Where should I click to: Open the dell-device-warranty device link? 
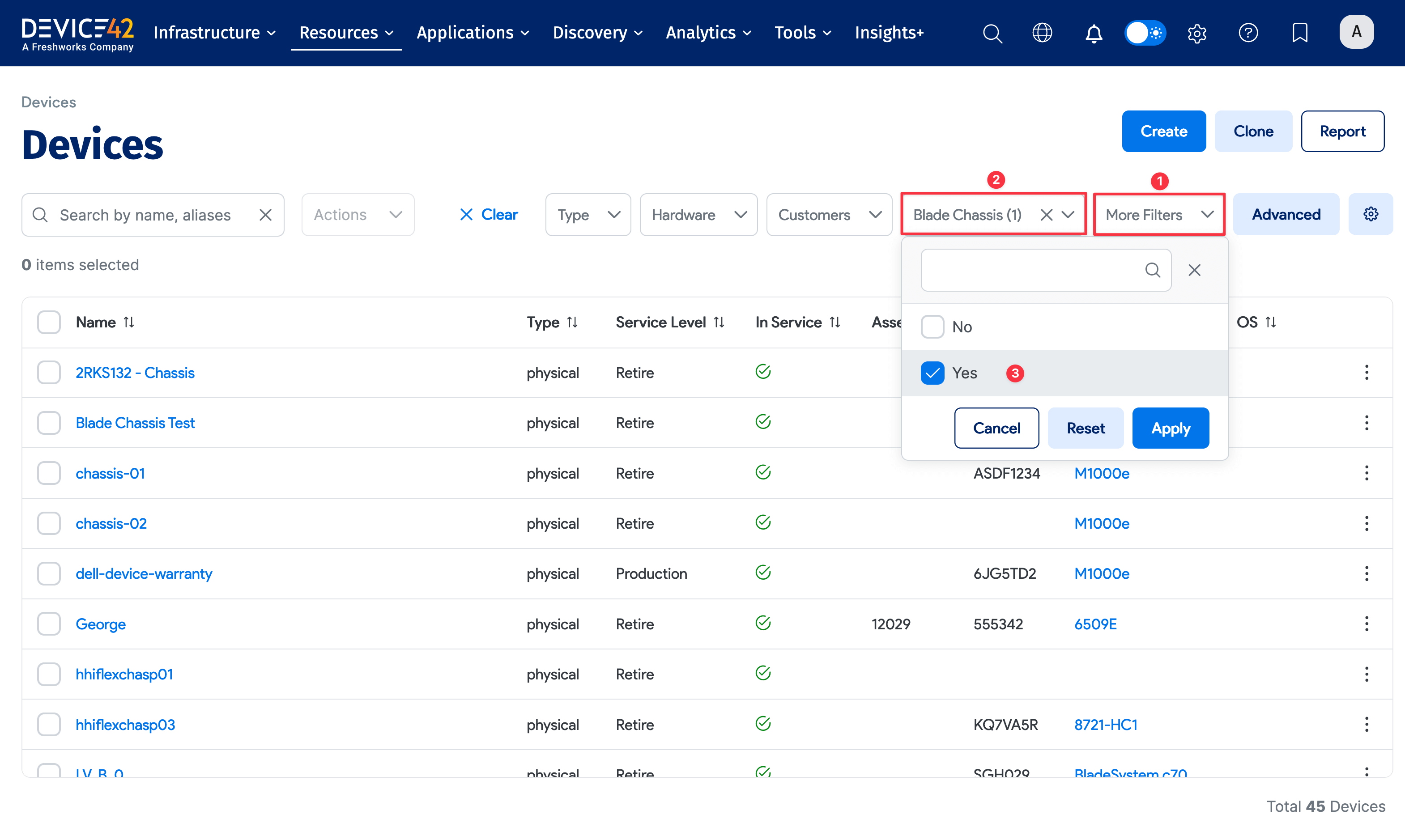point(144,573)
